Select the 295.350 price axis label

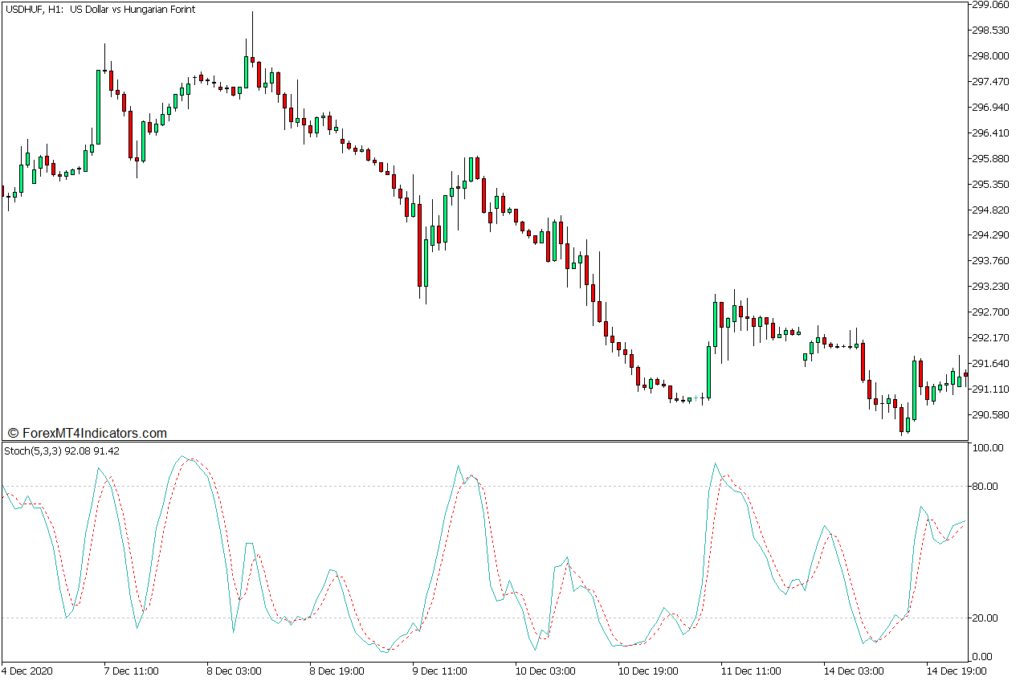[x=992, y=184]
